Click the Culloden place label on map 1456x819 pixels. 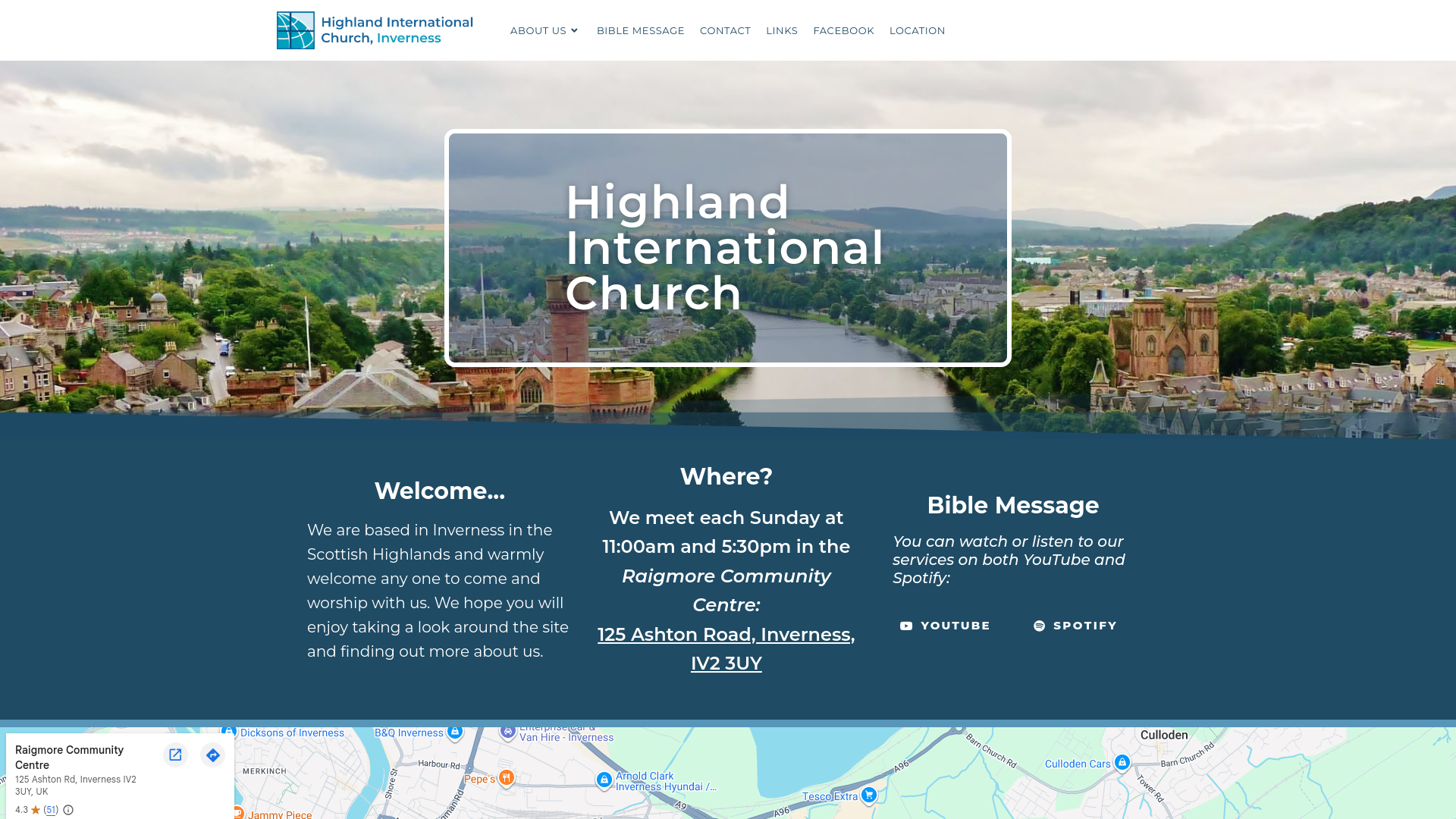[x=1164, y=735]
